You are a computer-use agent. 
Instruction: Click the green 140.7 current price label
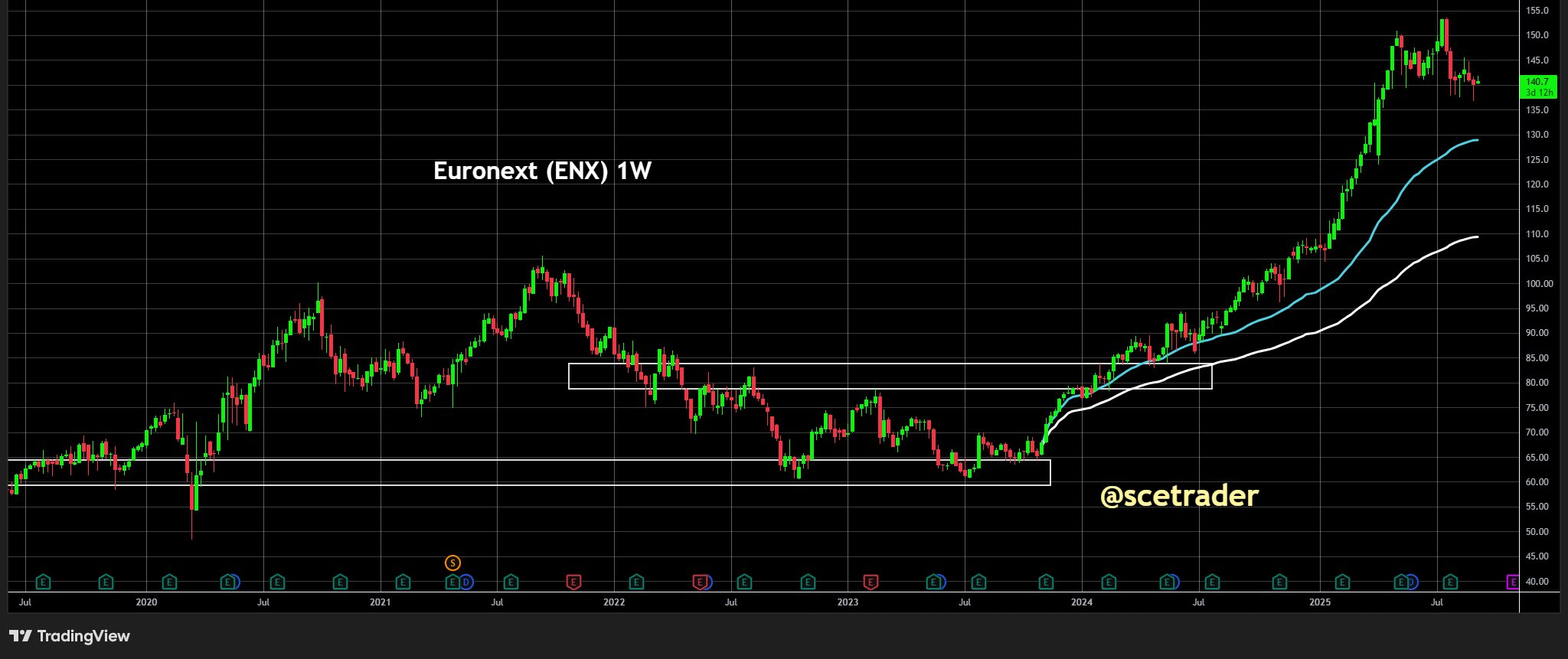pyautogui.click(x=1537, y=86)
